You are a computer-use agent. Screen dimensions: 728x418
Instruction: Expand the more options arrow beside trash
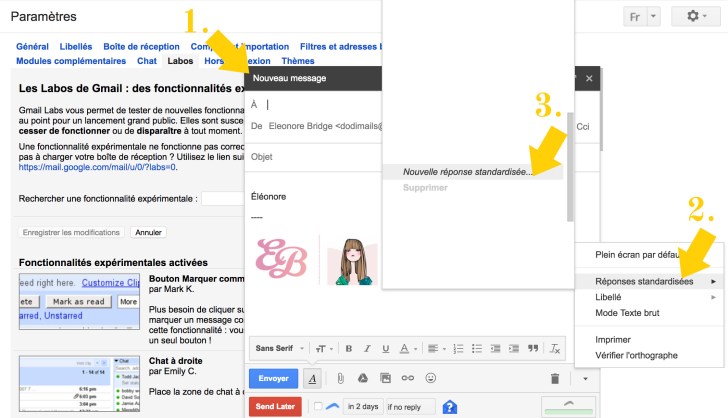(x=586, y=379)
